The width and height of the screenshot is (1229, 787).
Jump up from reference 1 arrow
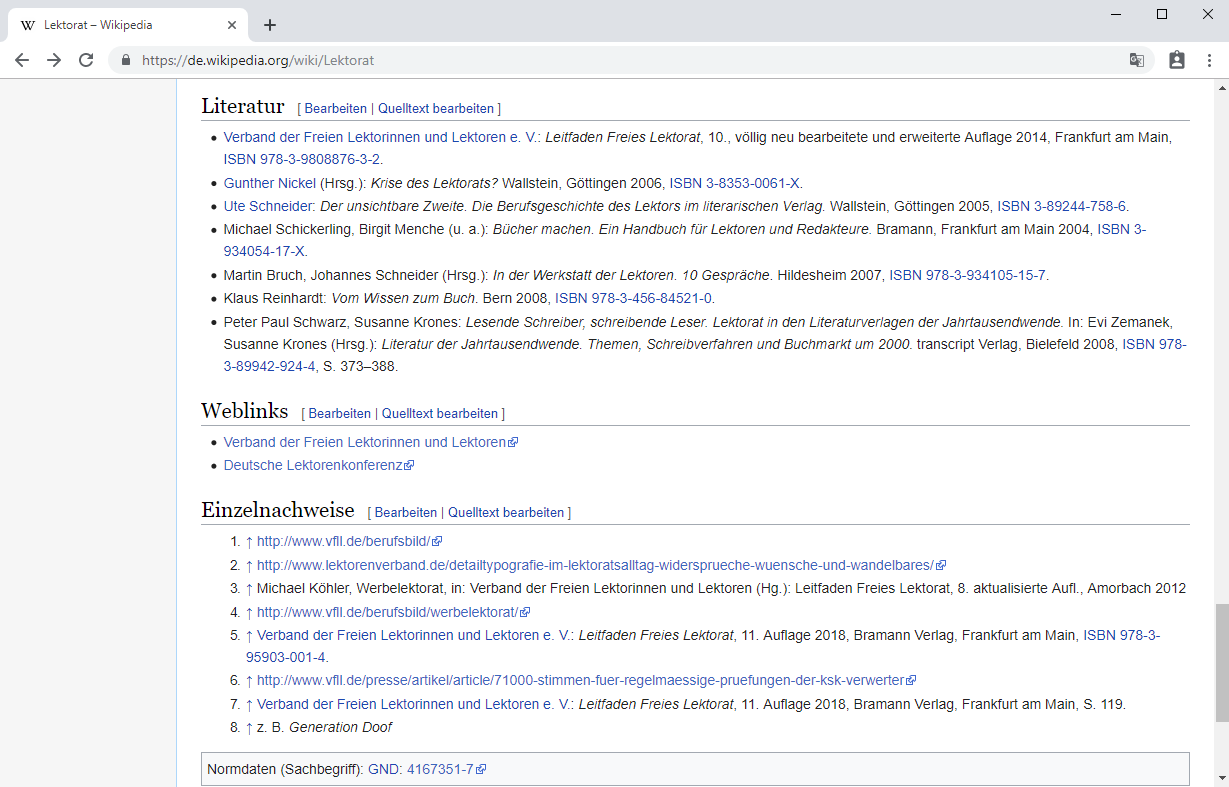249,541
